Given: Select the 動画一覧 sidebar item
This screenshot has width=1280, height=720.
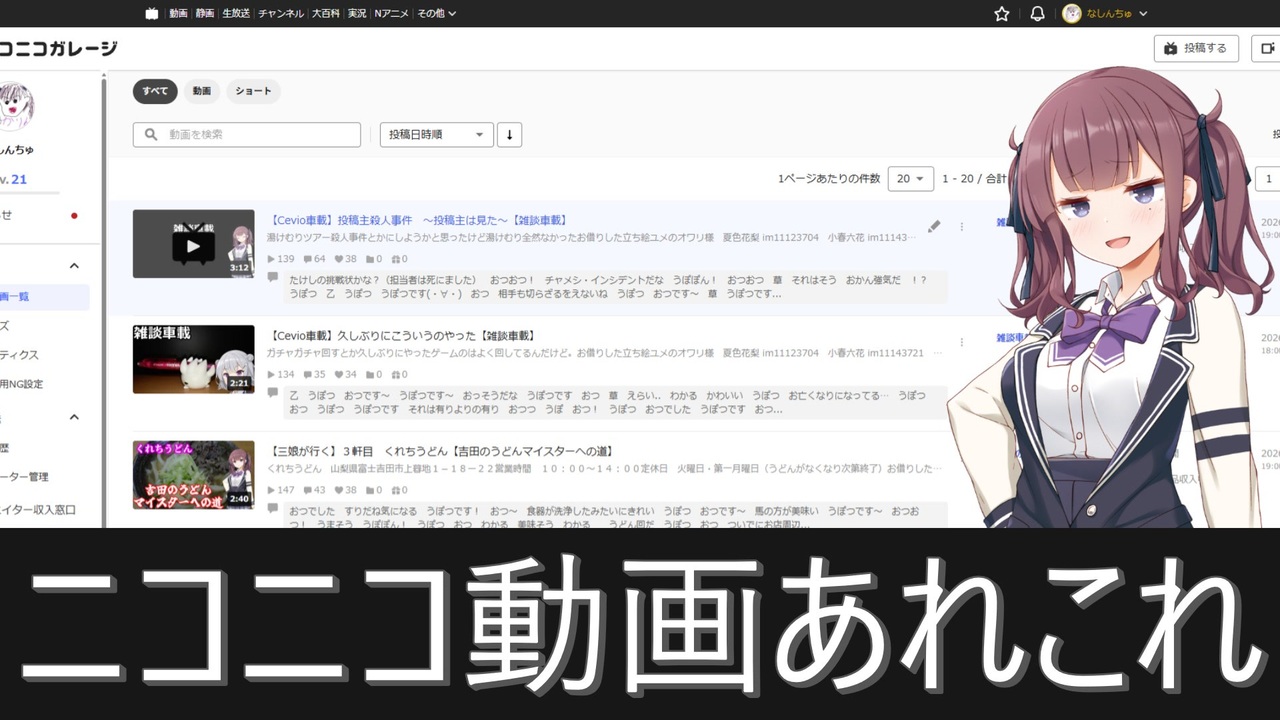Looking at the screenshot, I should [x=44, y=297].
